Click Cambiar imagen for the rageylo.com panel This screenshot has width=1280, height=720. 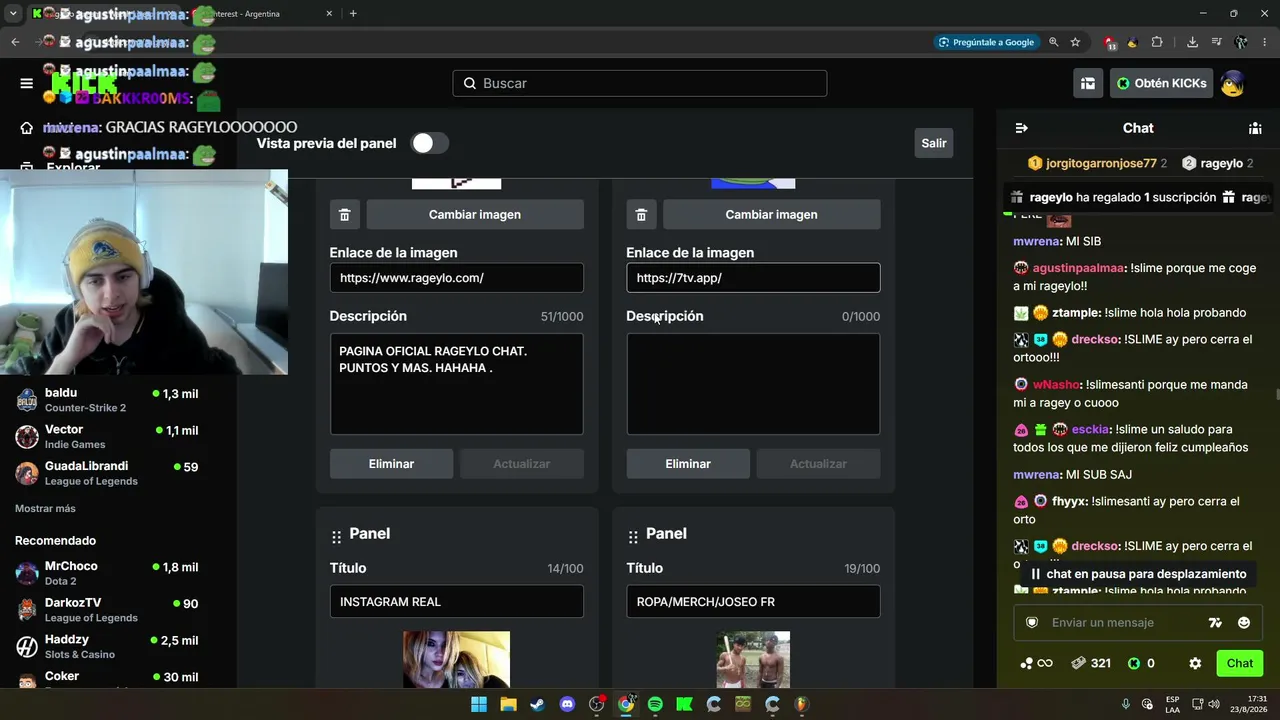tap(475, 215)
